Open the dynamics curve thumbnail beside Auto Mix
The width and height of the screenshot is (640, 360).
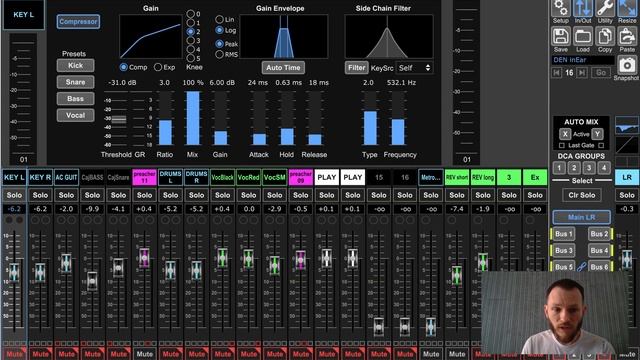[x=627, y=145]
